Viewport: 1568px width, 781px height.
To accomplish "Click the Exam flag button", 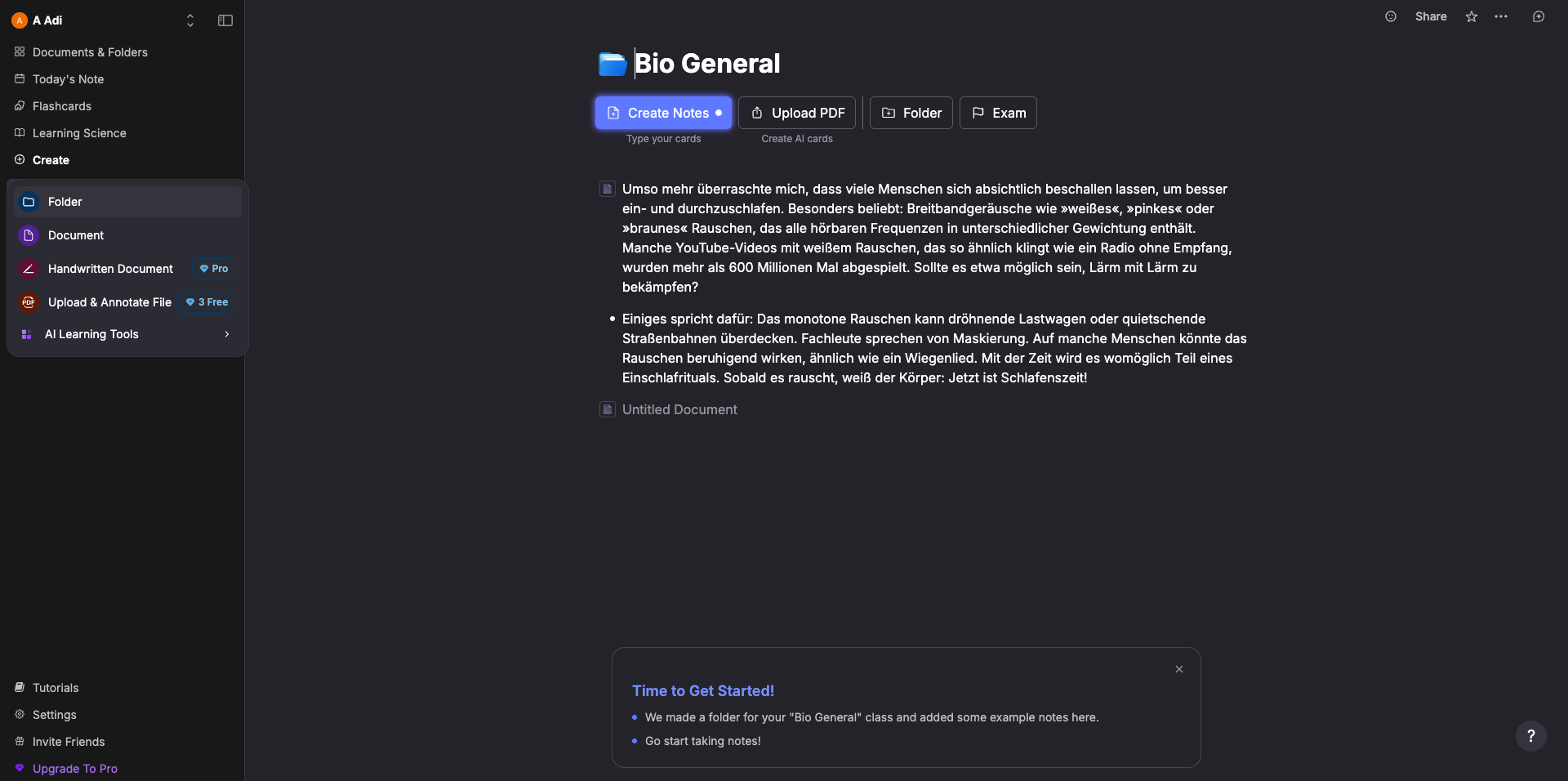I will (x=998, y=113).
